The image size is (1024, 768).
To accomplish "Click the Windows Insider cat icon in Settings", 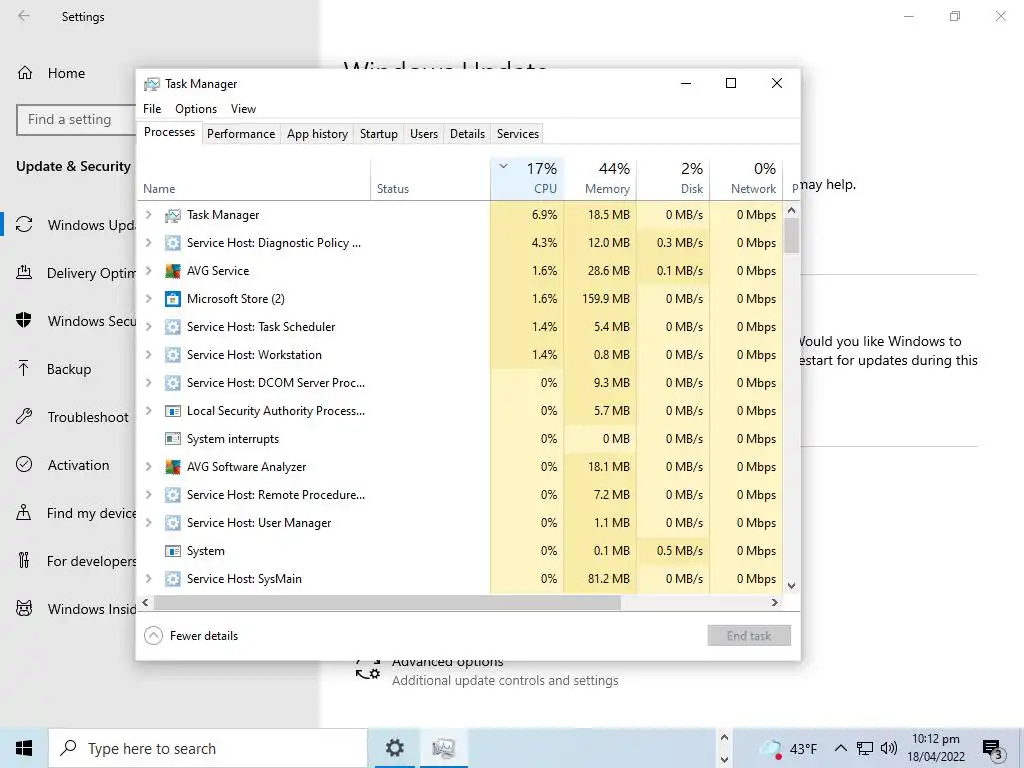I will pos(24,609).
